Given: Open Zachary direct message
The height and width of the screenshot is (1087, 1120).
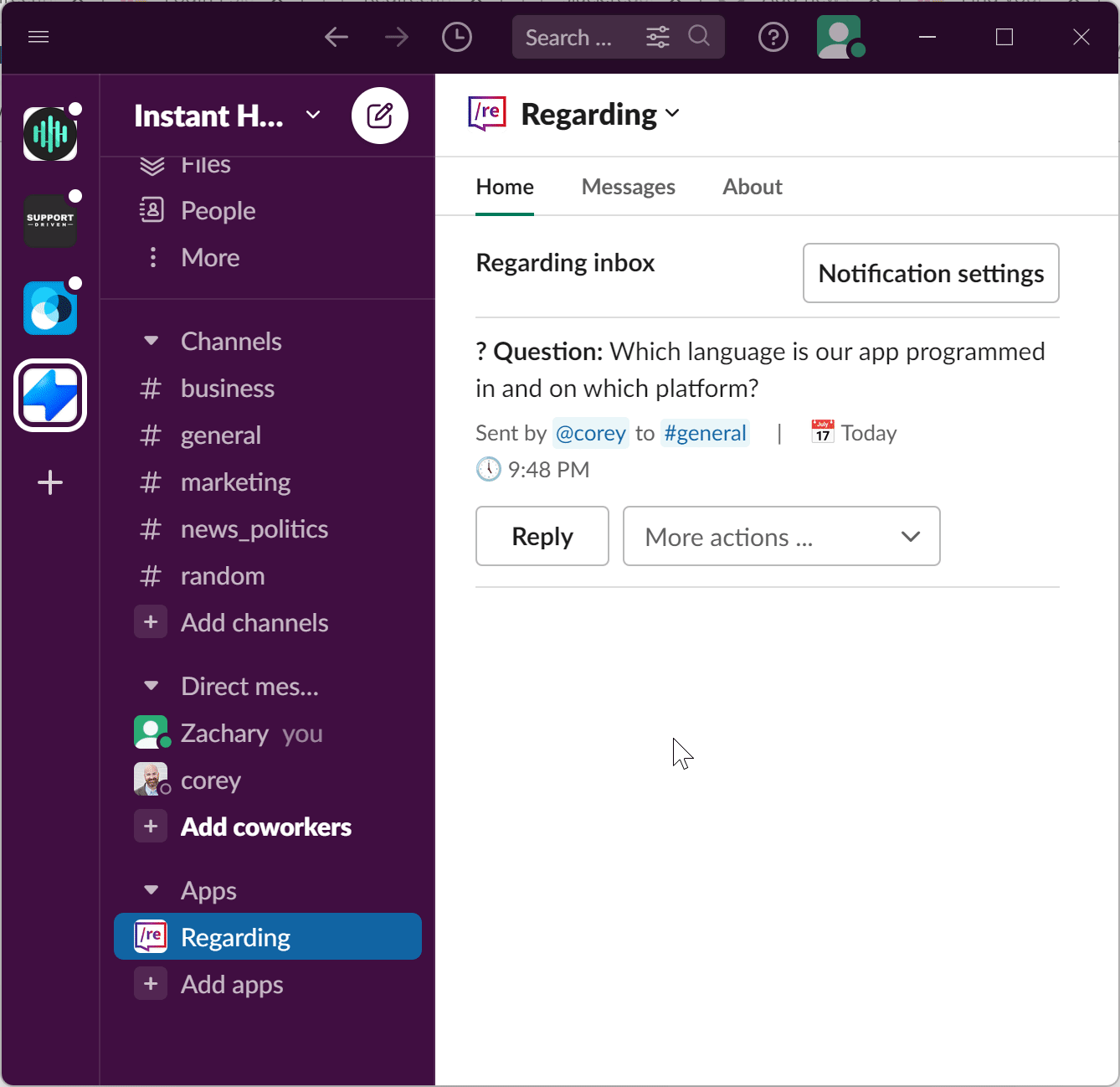Looking at the screenshot, I should click(228, 734).
